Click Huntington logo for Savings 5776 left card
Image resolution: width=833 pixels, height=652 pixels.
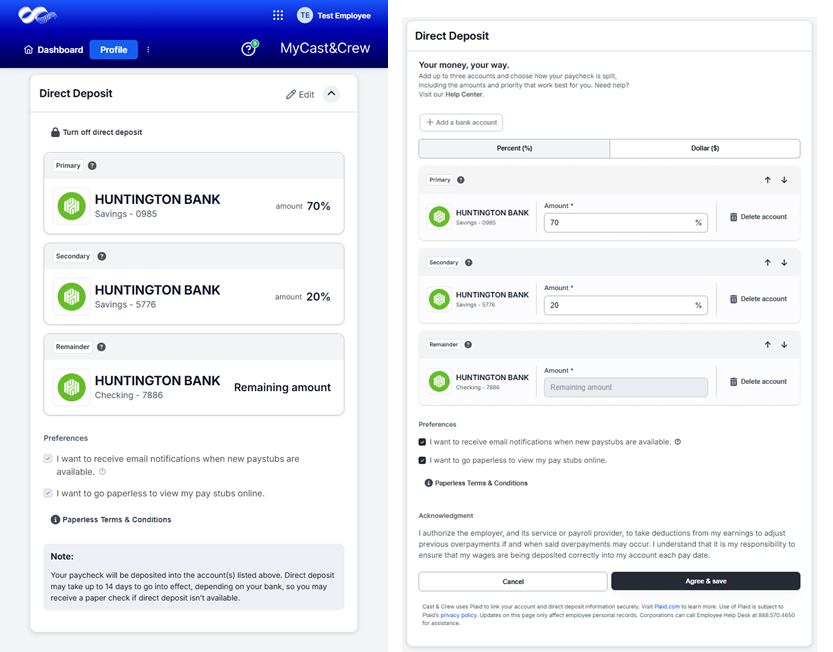pyautogui.click(x=72, y=297)
